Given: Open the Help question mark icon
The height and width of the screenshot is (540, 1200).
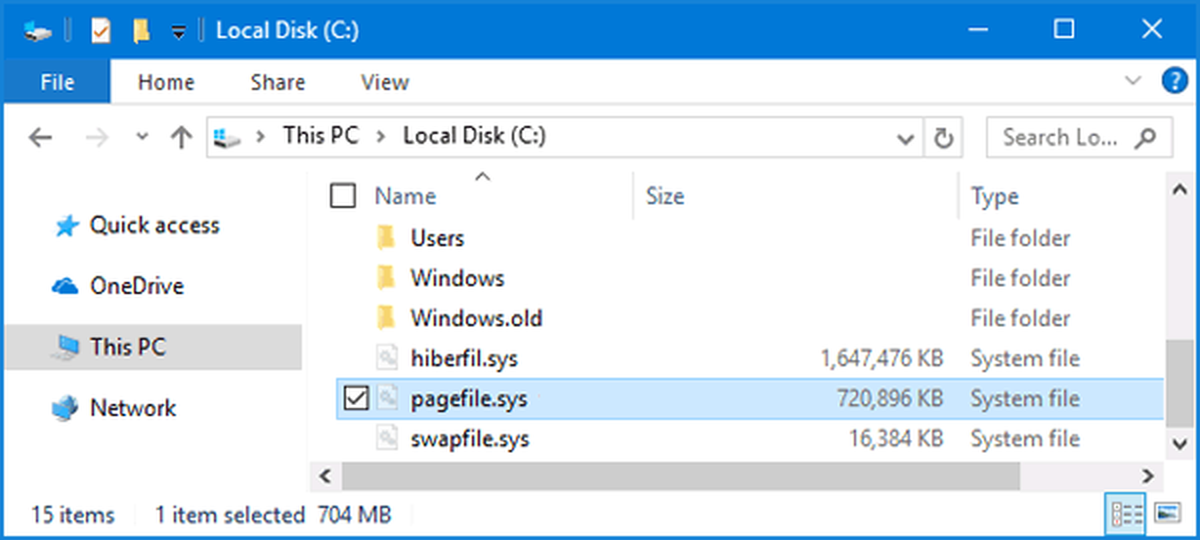Looking at the screenshot, I should tap(1174, 81).
